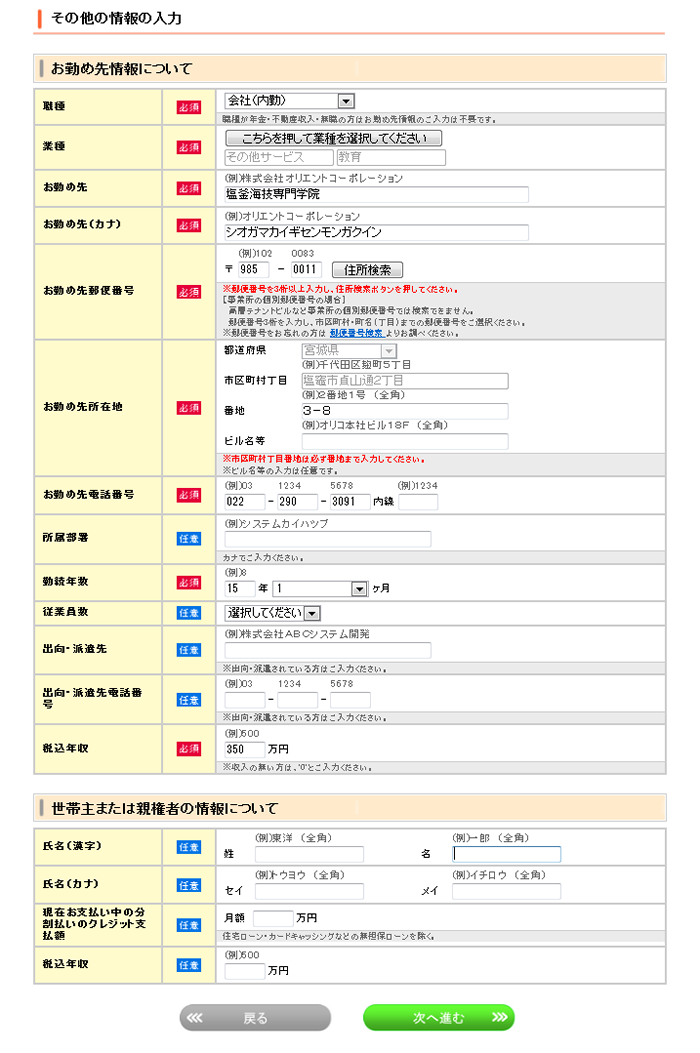This screenshot has width=700, height=1053.
Task: Click the 月額 credit payment field
Action: pyautogui.click(x=273, y=918)
